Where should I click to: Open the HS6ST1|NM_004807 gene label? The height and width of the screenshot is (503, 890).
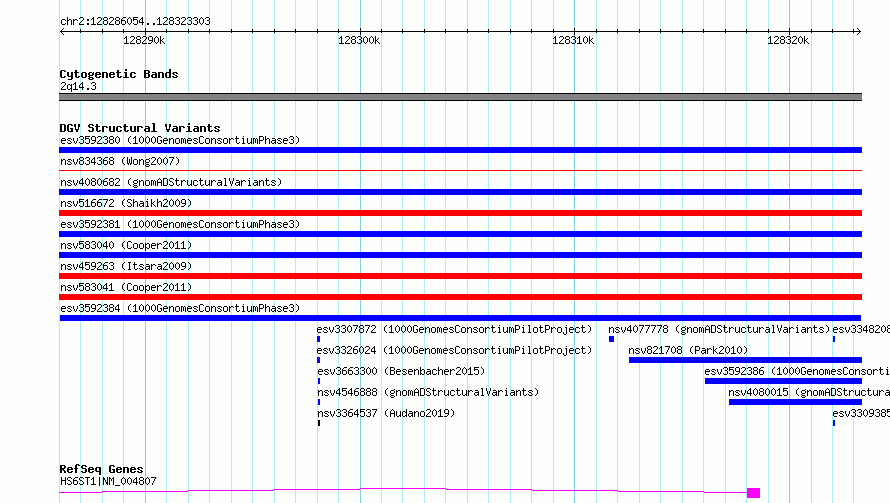pyautogui.click(x=108, y=481)
